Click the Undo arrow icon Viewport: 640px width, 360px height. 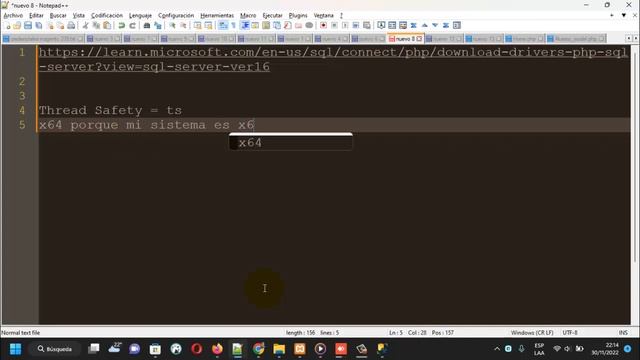click(122, 26)
